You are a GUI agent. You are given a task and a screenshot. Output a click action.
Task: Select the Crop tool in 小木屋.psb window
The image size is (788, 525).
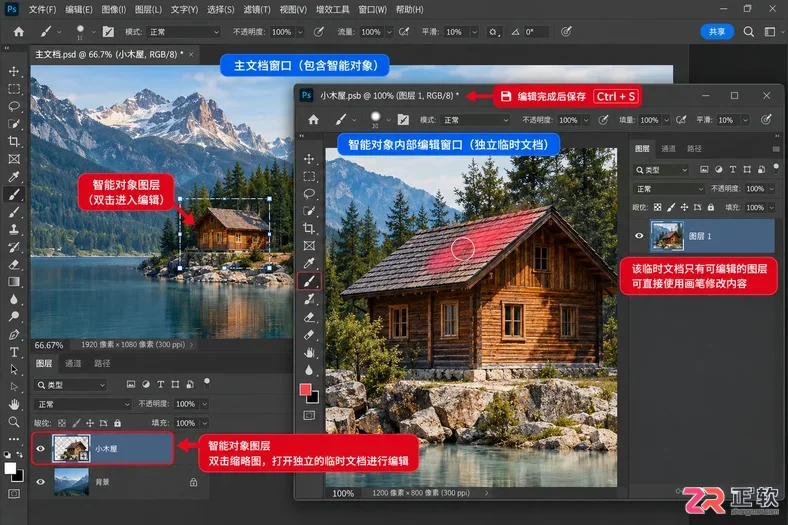(x=309, y=229)
